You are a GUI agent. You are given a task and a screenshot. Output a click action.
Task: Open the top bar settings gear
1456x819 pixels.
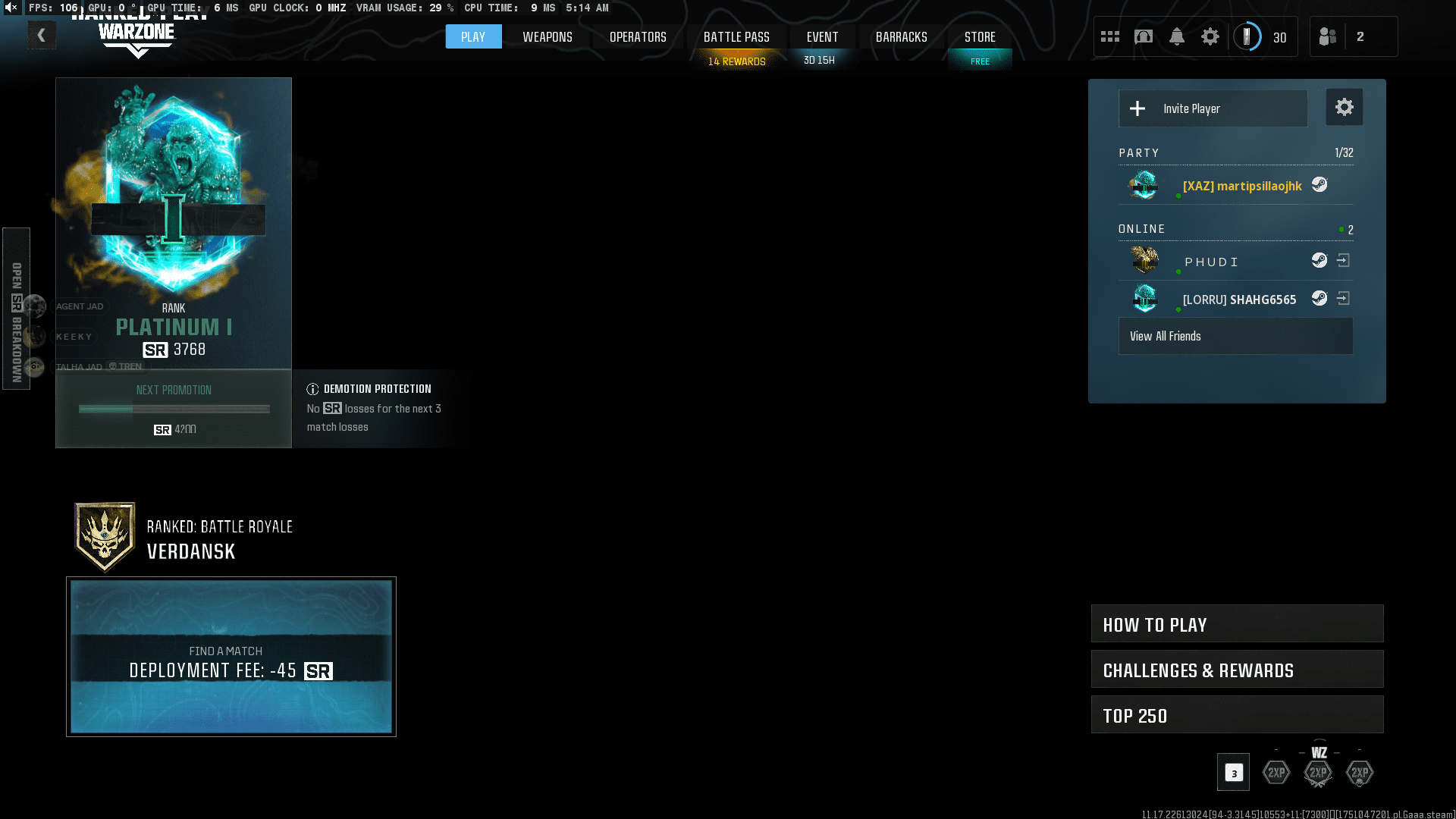(x=1210, y=36)
